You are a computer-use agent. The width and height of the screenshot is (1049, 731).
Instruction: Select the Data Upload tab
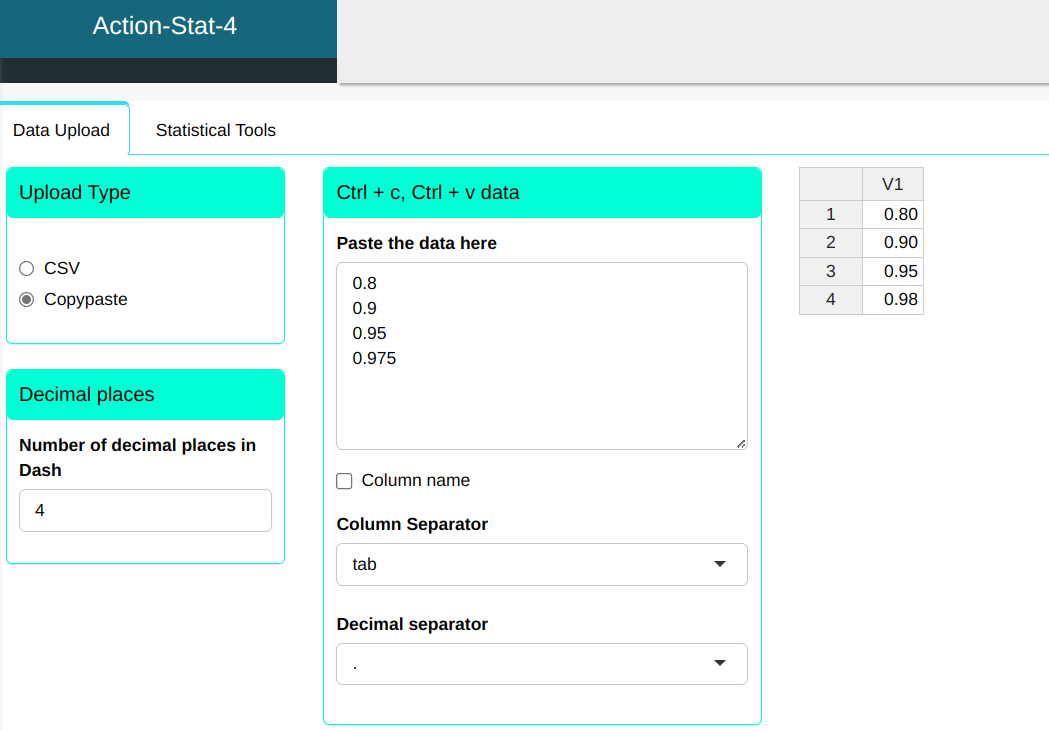(x=62, y=131)
